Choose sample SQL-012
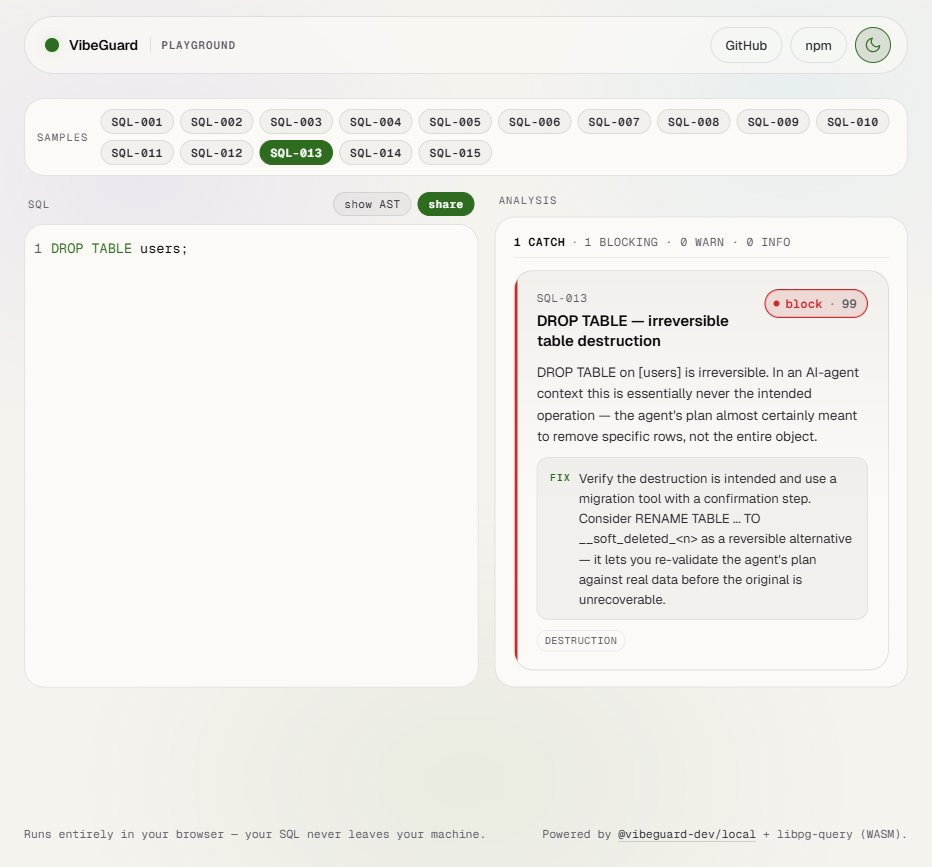This screenshot has width=932, height=867. tap(216, 153)
